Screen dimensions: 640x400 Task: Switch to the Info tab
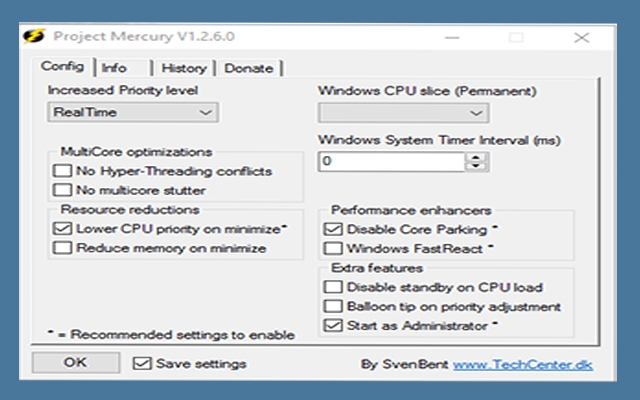114,68
